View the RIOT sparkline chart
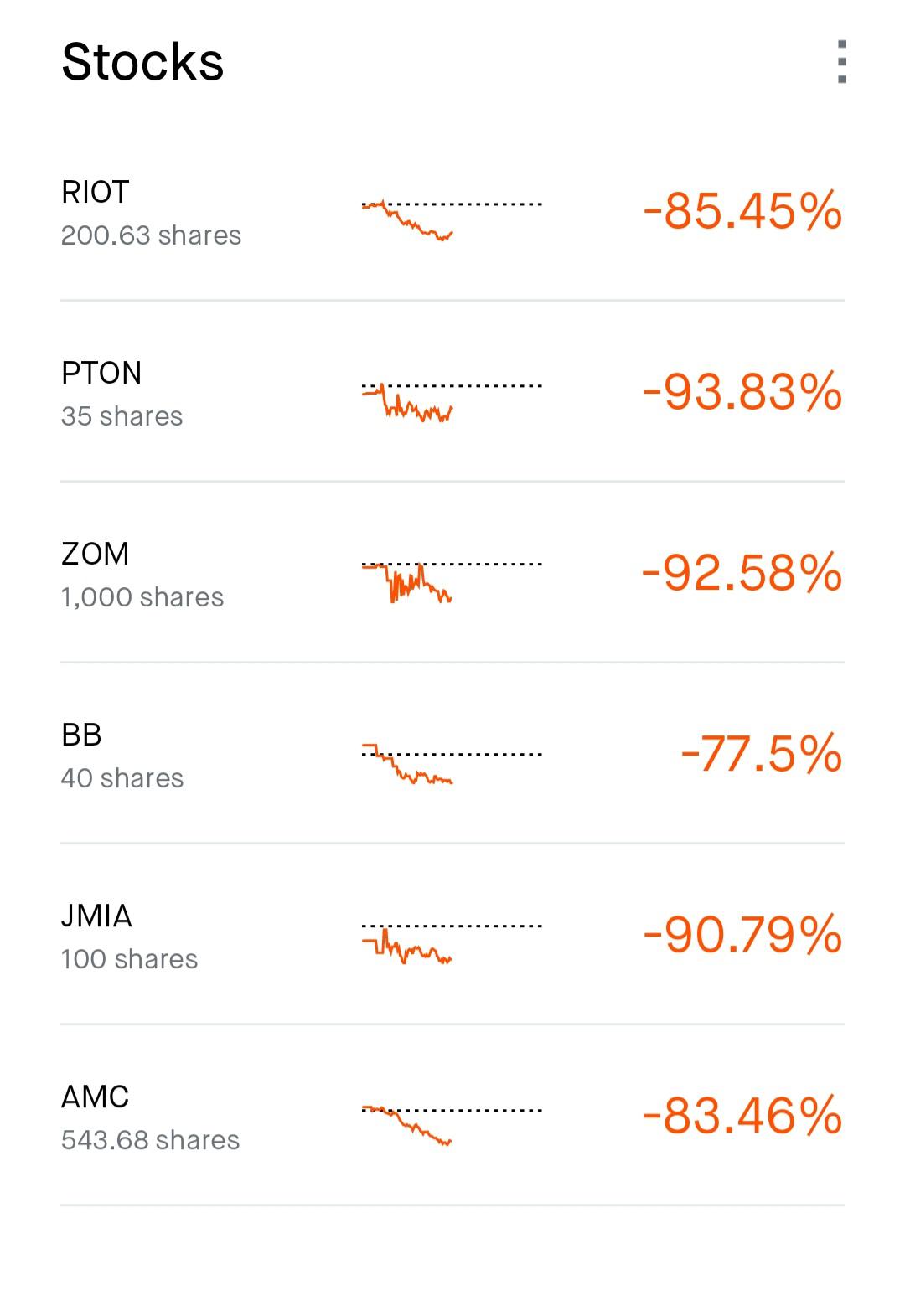Screen dimensions: 905x1316 tap(452, 218)
